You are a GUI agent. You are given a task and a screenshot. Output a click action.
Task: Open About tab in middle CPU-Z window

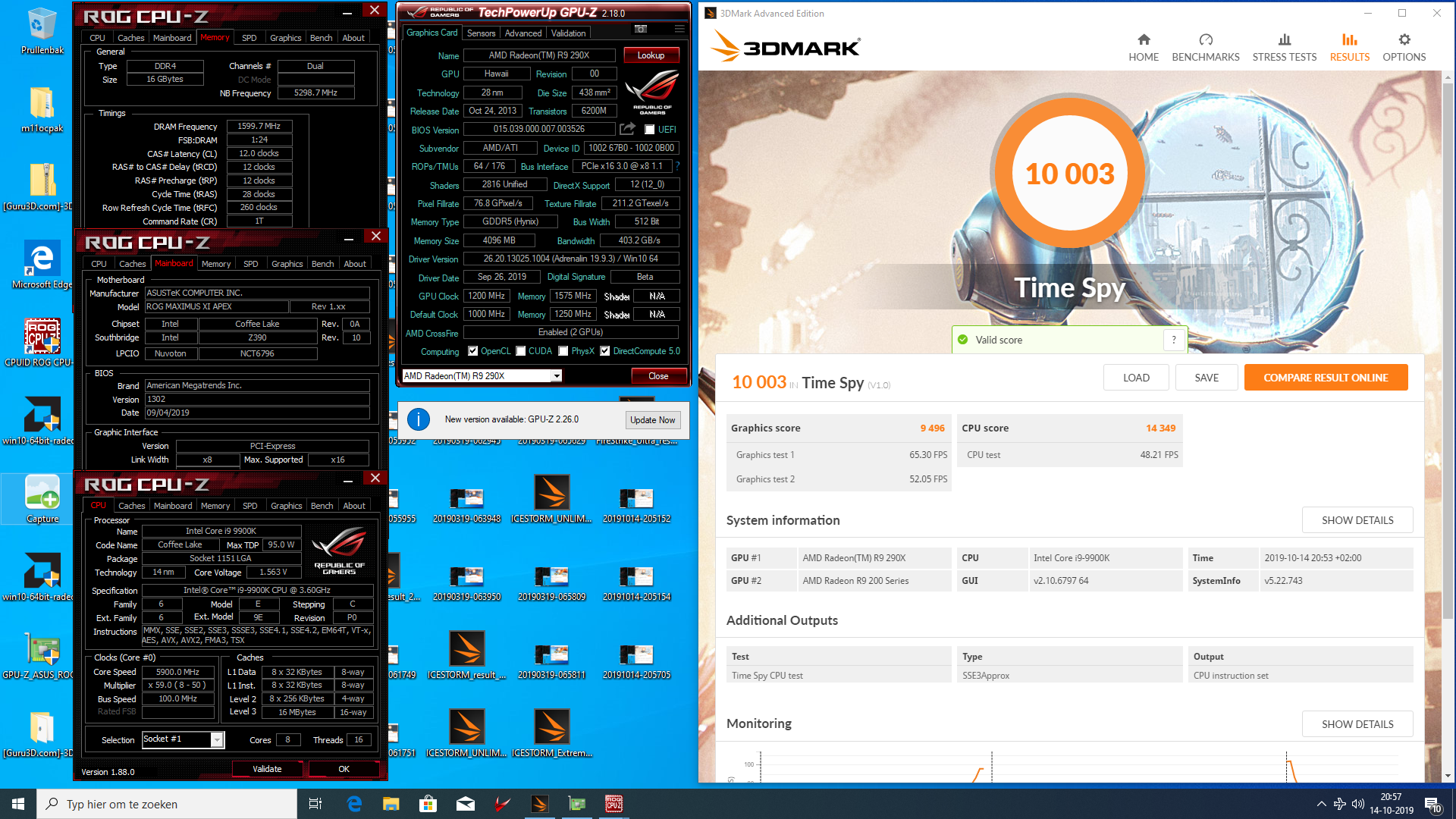coord(354,264)
